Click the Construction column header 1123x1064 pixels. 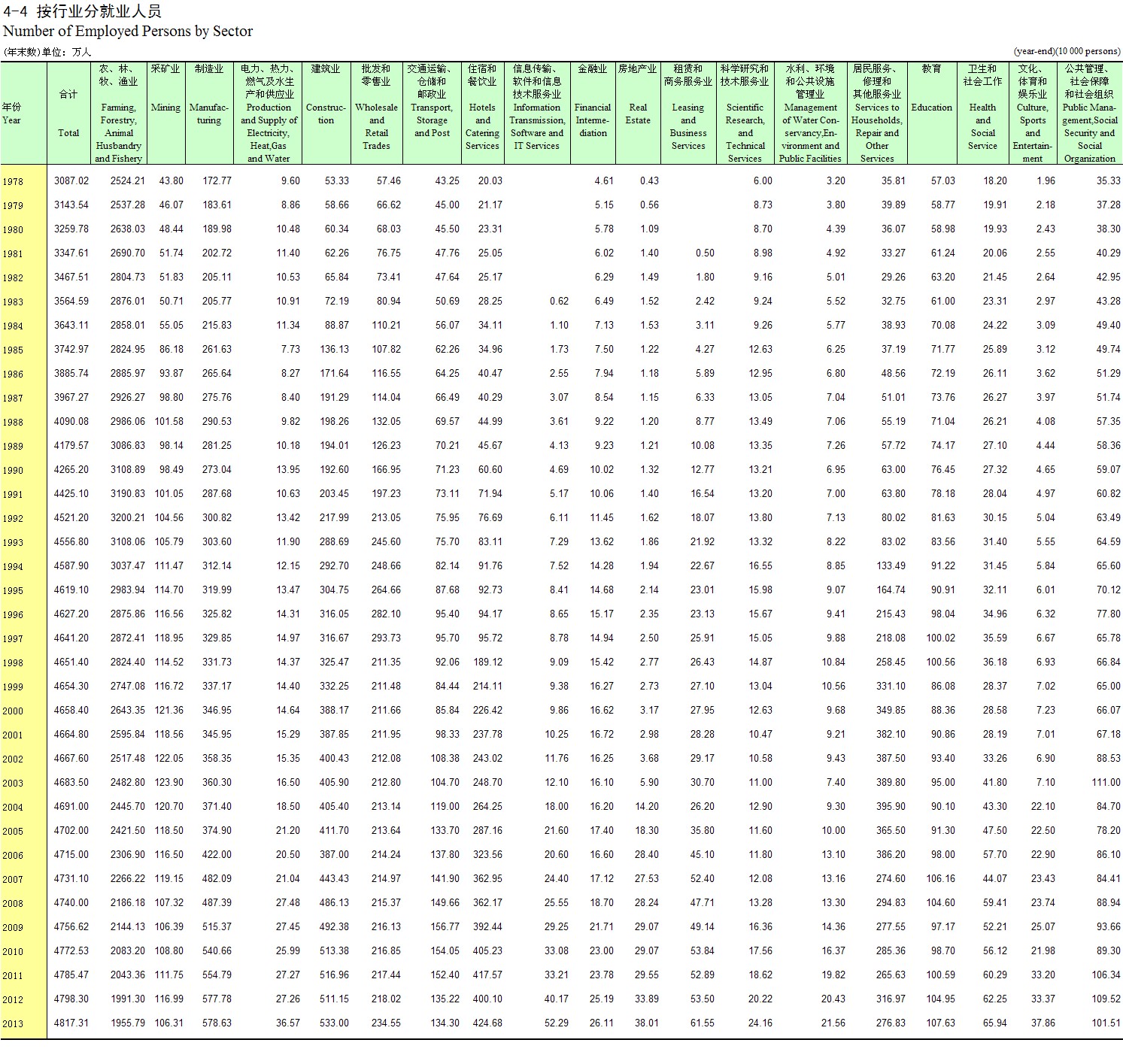[326, 114]
